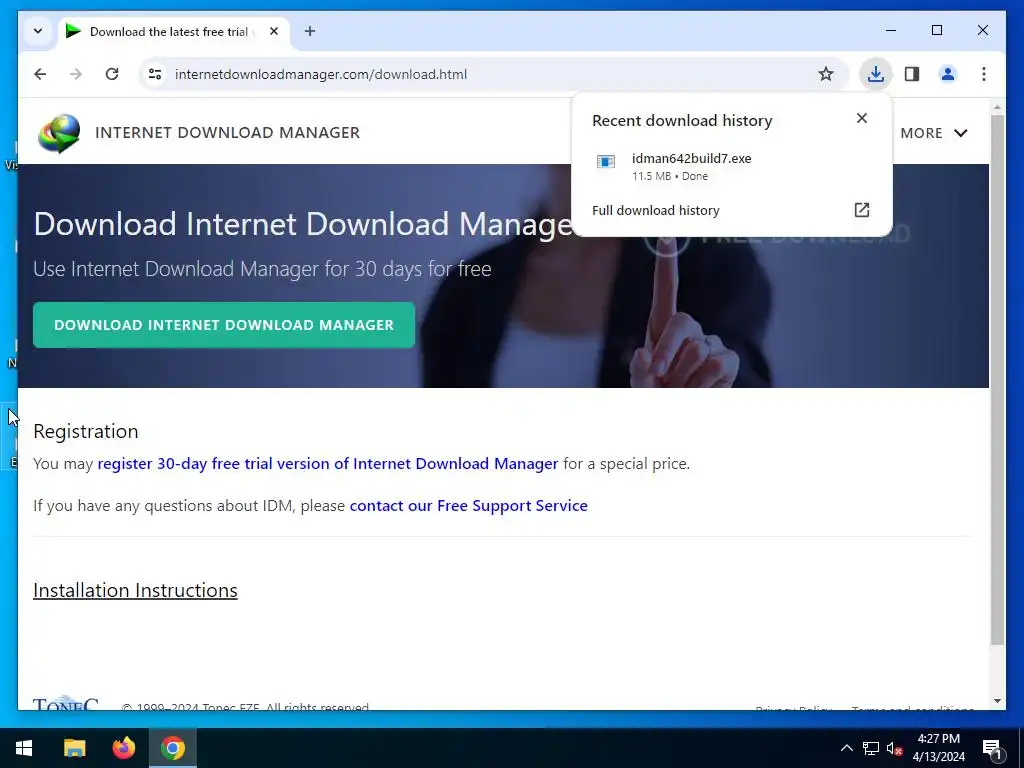1024x768 pixels.
Task: Open the Chrome profile avatar menu
Action: coord(948,74)
